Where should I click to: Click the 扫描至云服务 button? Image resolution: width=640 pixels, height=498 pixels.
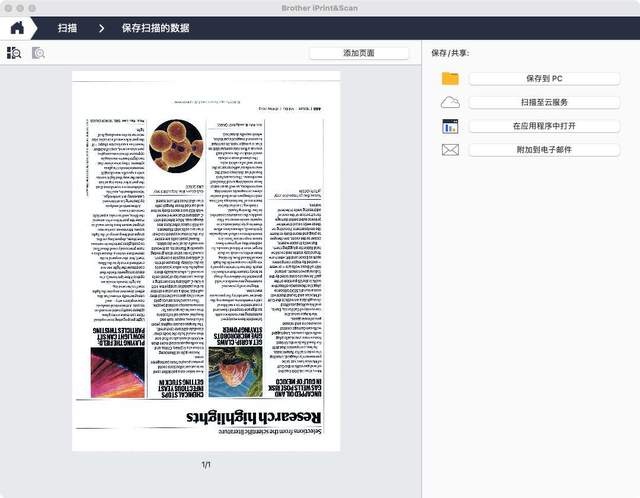(544, 102)
